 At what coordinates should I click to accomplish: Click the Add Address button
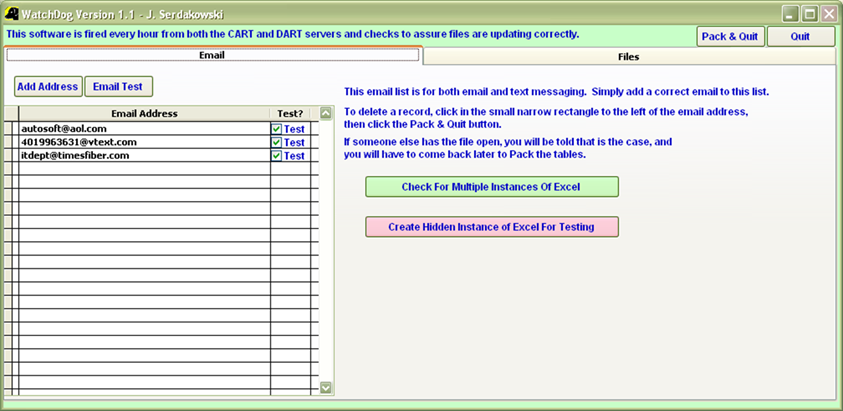click(48, 87)
